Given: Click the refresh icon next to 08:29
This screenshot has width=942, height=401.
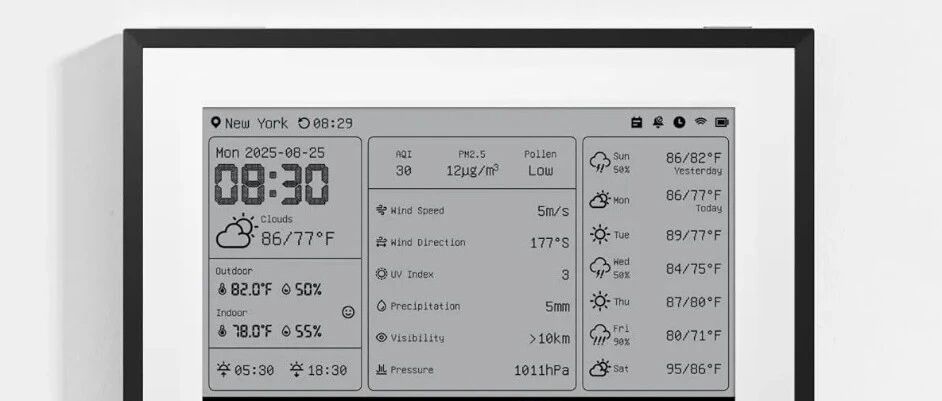Looking at the screenshot, I should [x=304, y=123].
